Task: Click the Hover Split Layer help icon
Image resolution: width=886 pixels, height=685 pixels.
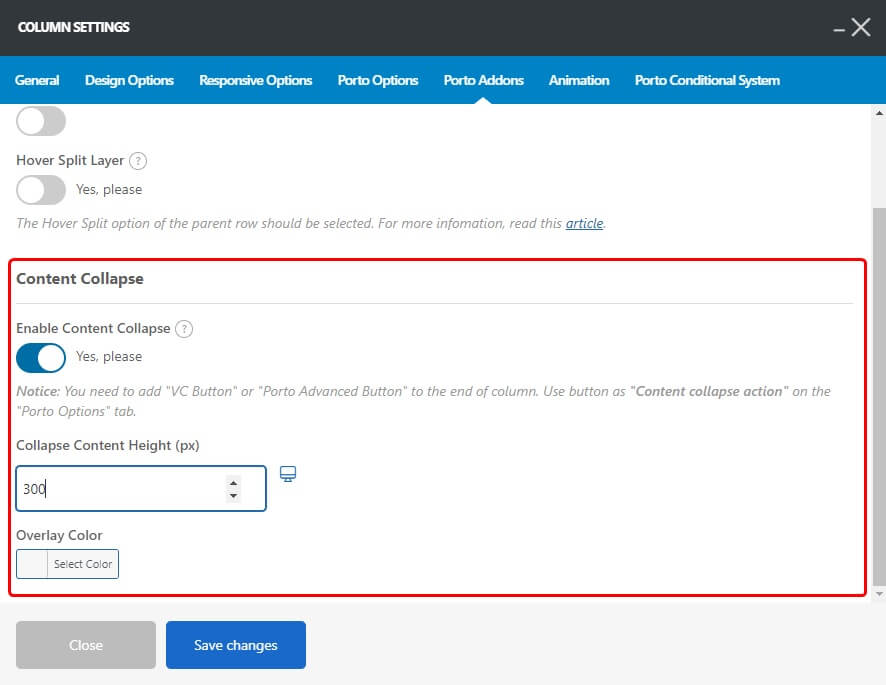Action: (x=139, y=160)
